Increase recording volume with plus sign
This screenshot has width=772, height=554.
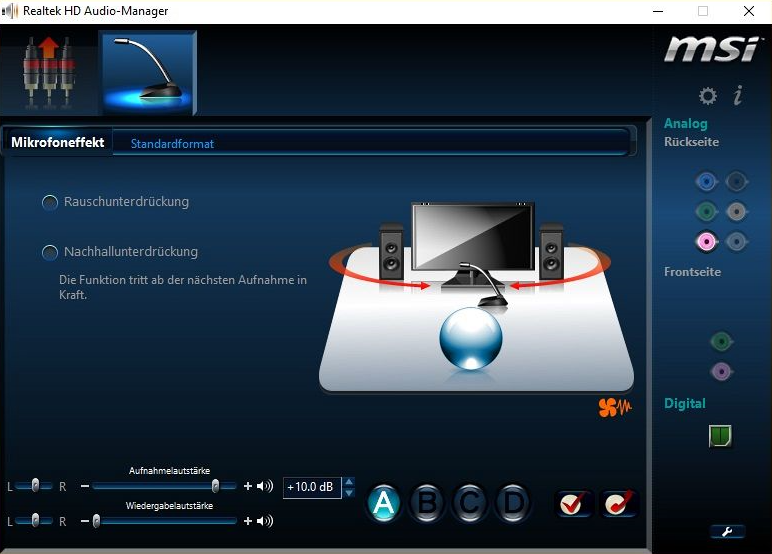(x=248, y=486)
